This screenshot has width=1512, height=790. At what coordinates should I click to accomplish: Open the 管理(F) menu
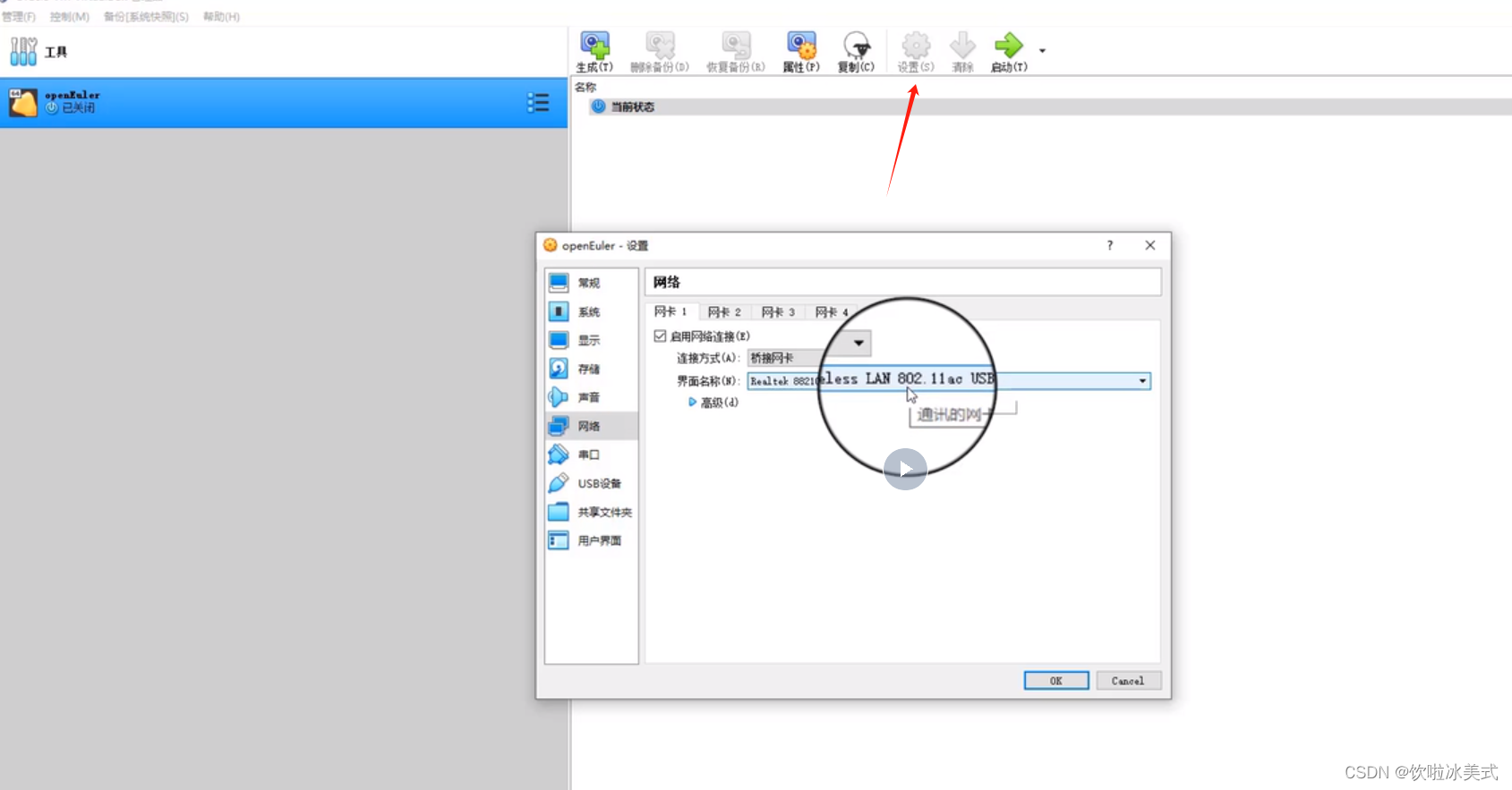19,16
